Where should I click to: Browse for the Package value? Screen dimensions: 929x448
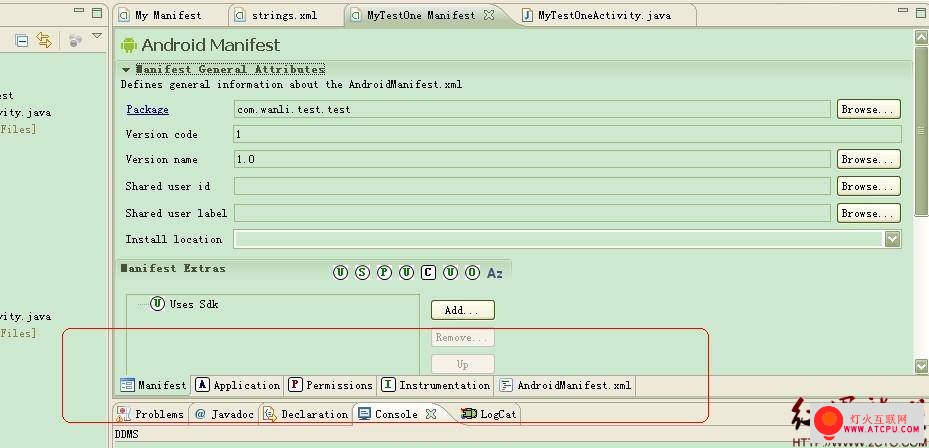[x=869, y=110]
